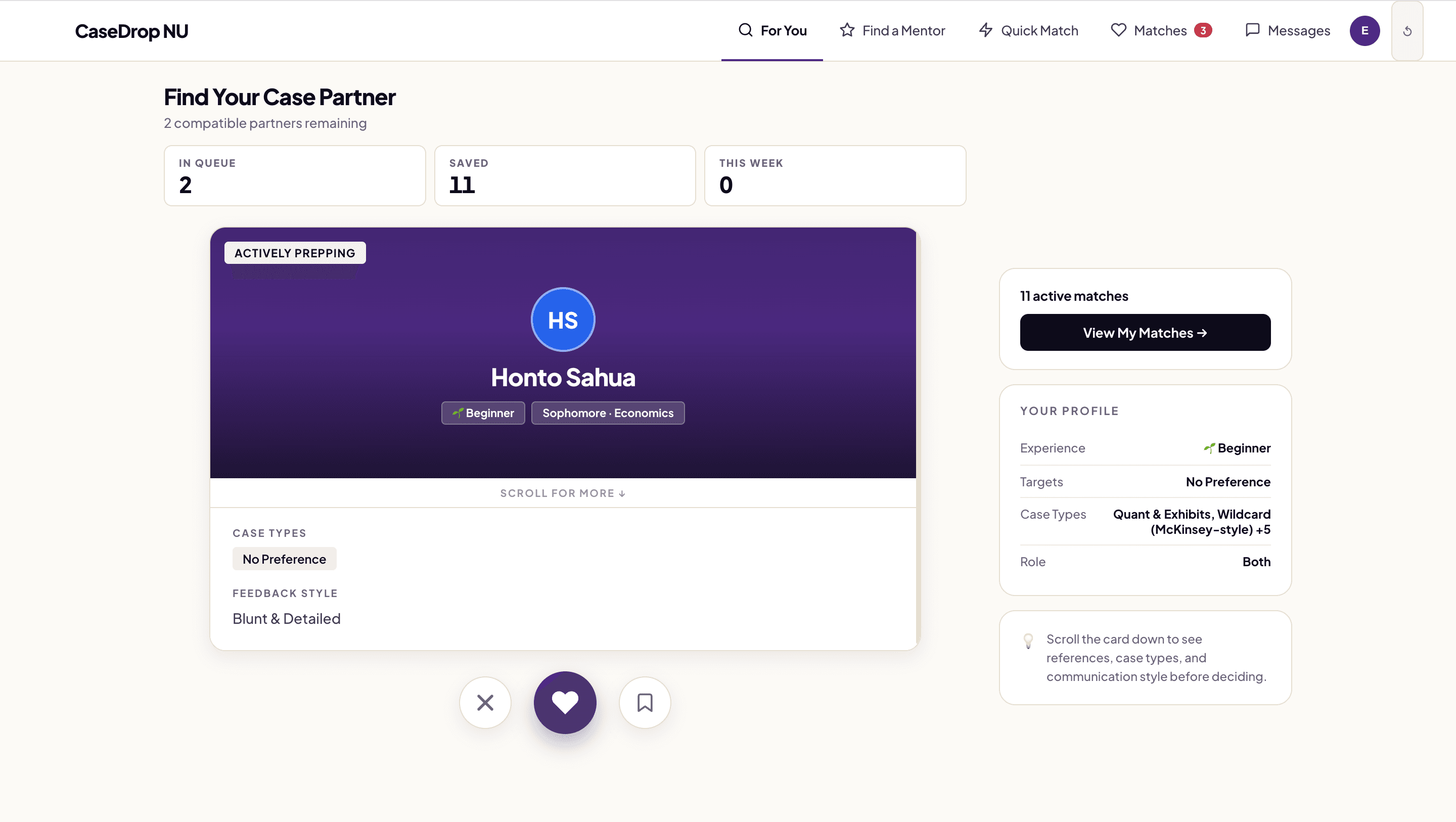The image size is (1456, 822).
Task: Click the Blunt & Detailed feedback style text
Action: [x=287, y=618]
